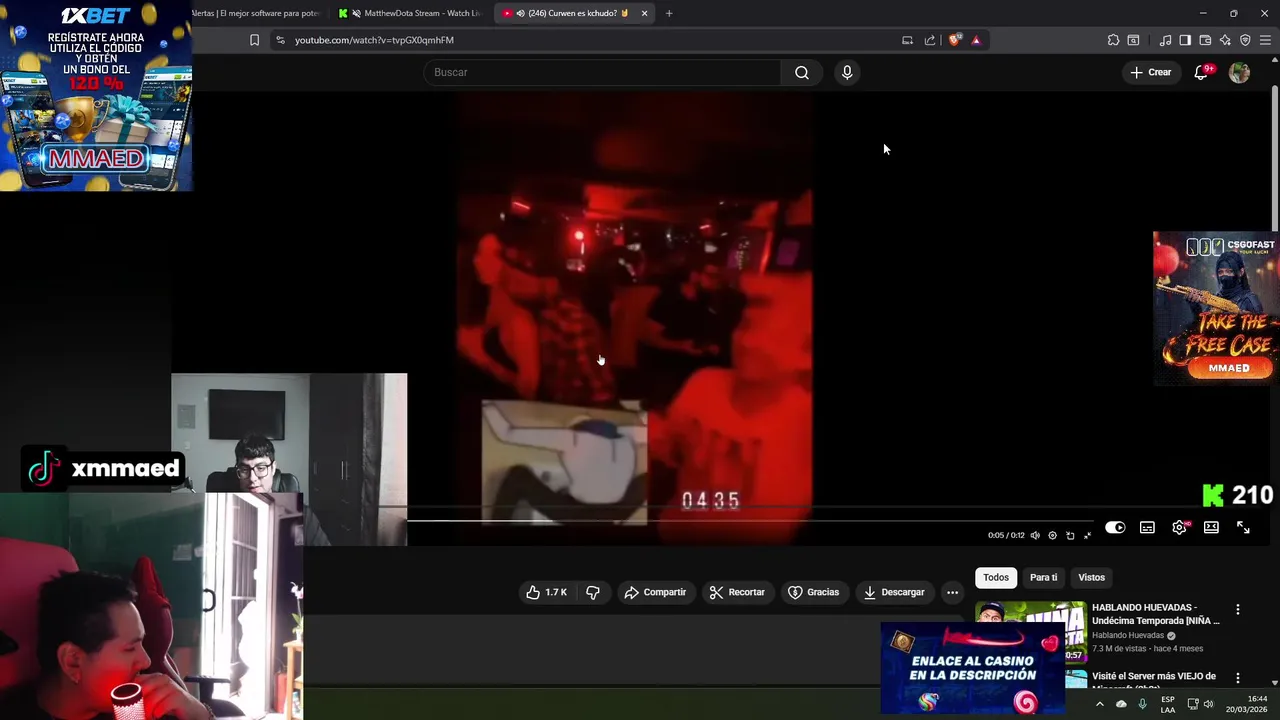Toggle the autoplay switch in the player
Viewport: 1280px width, 720px height.
click(1115, 527)
